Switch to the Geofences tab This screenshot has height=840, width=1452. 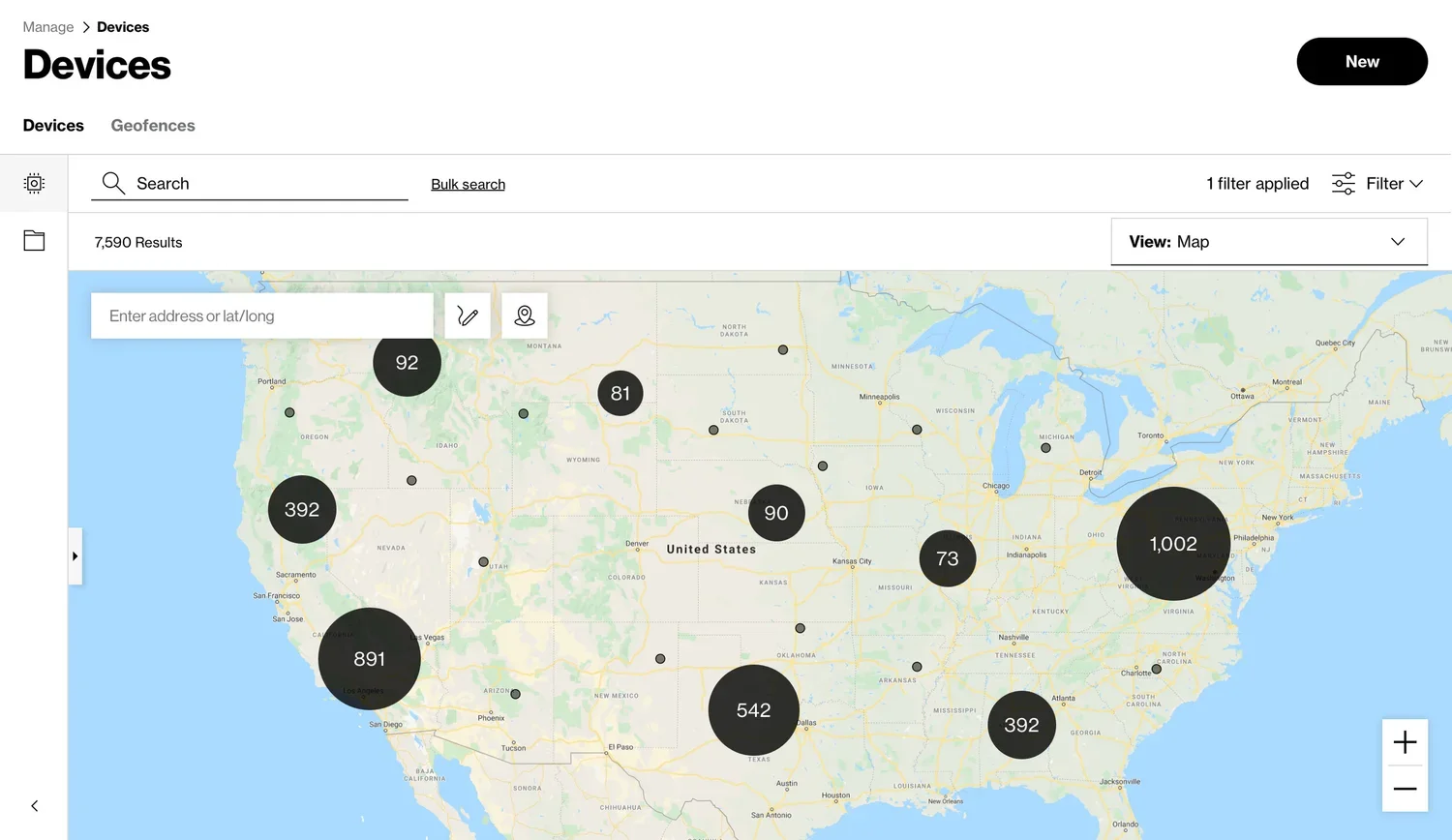[x=152, y=125]
